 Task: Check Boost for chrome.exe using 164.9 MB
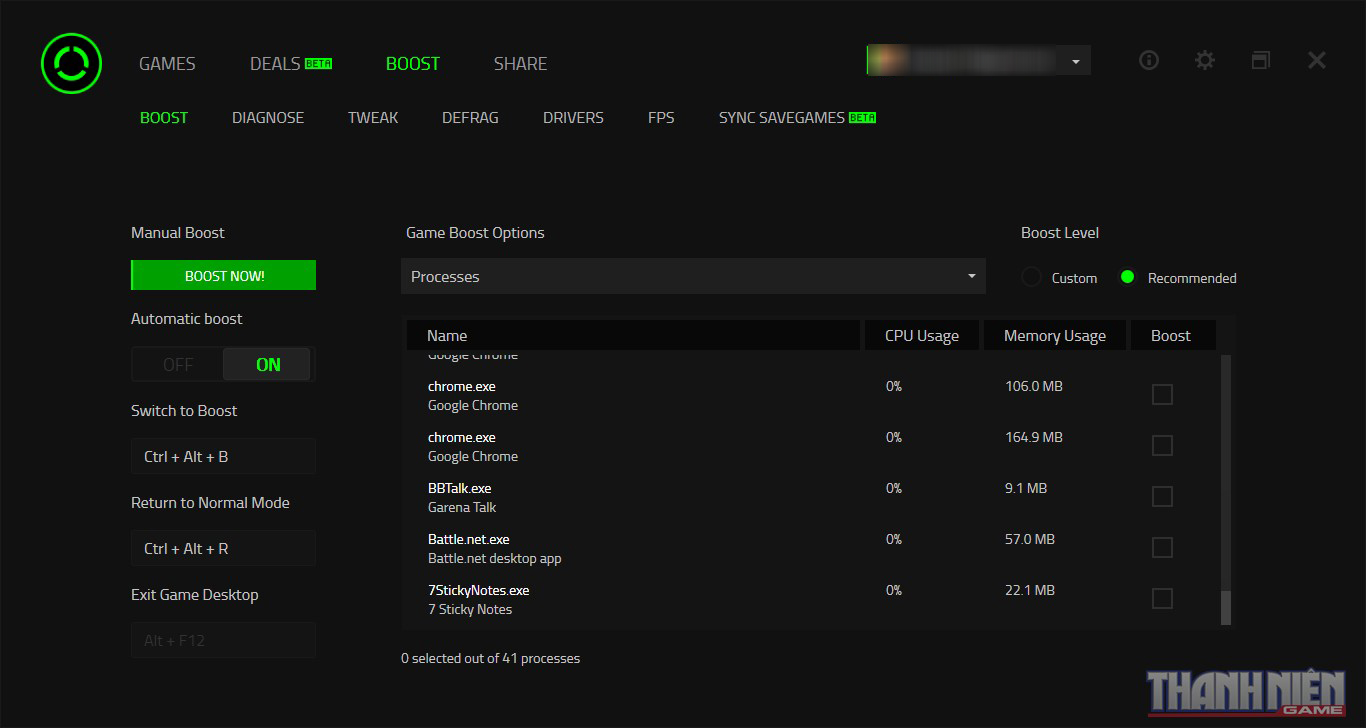coord(1162,446)
